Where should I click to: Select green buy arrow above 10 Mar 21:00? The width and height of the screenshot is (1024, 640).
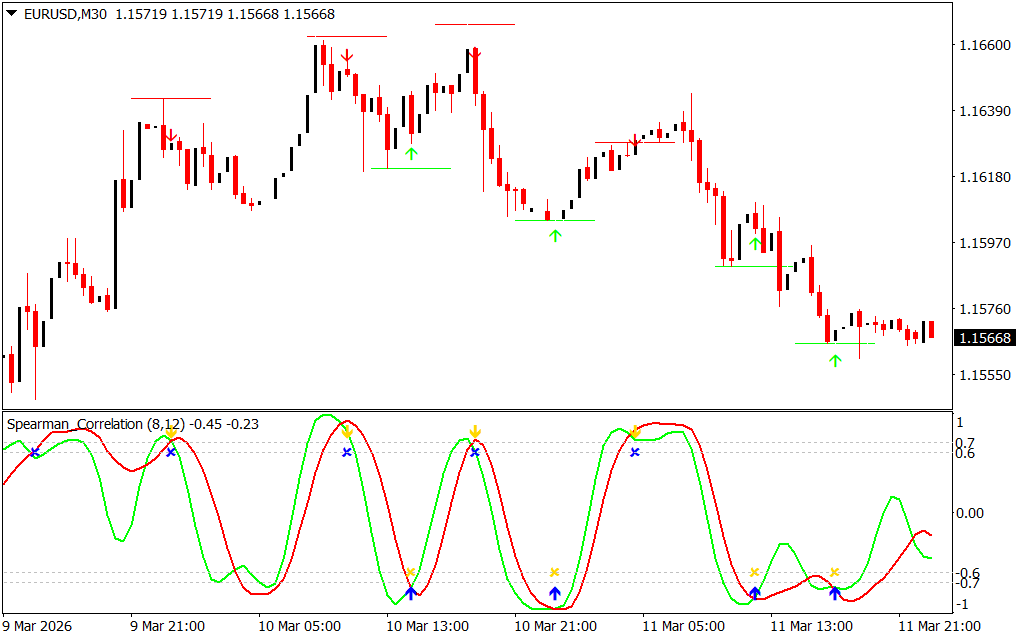coord(555,235)
